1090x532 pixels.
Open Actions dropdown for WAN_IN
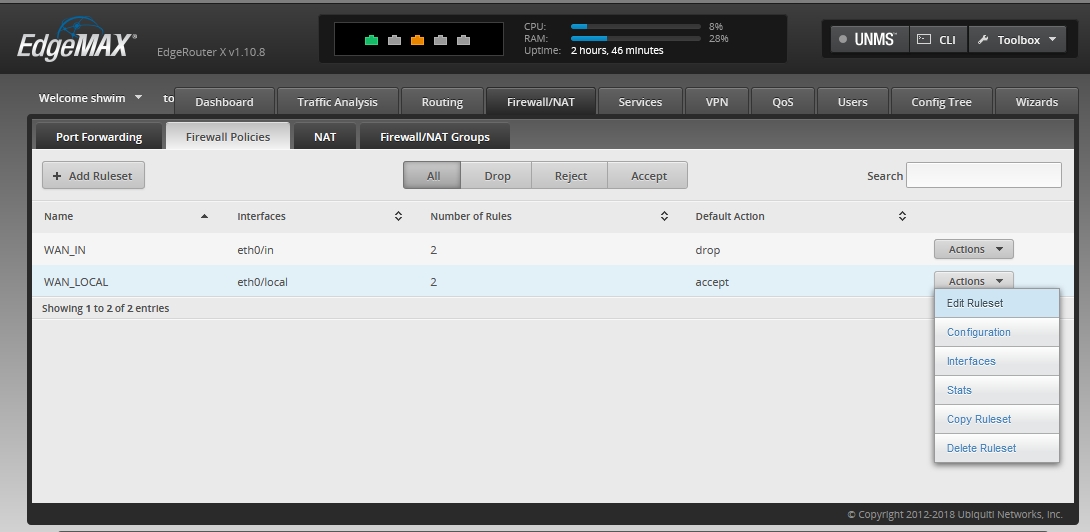[973, 249]
